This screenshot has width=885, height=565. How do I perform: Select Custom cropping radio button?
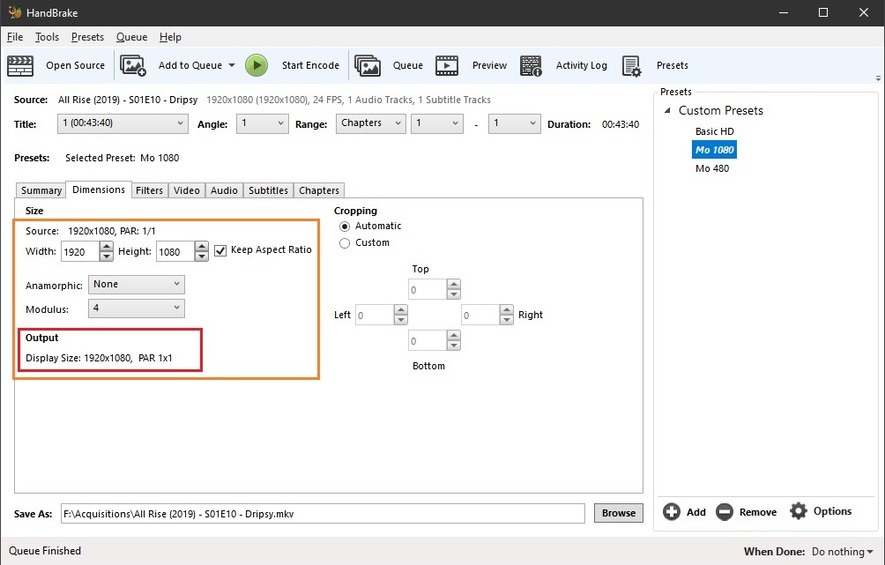344,243
